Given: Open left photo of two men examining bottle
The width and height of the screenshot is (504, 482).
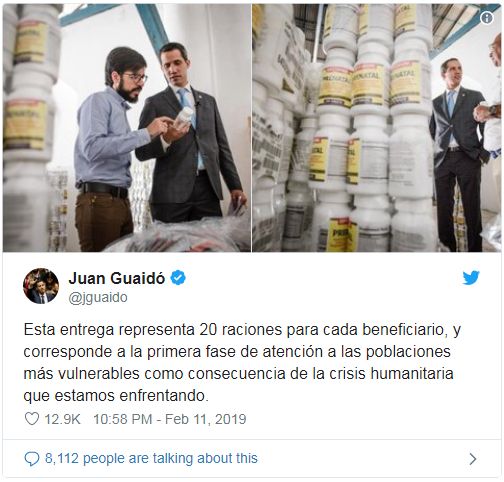Looking at the screenshot, I should [127, 128].
